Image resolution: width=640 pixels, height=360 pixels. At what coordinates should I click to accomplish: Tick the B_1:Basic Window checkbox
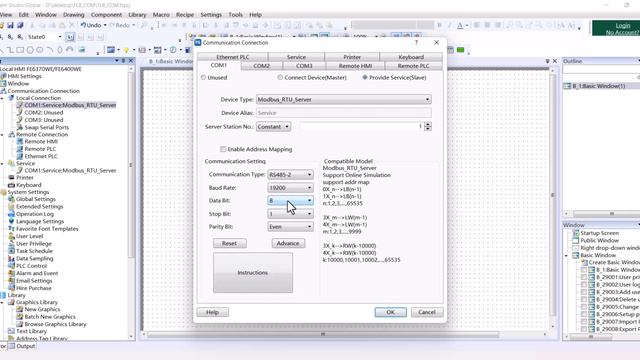pyautogui.click(x=584, y=270)
